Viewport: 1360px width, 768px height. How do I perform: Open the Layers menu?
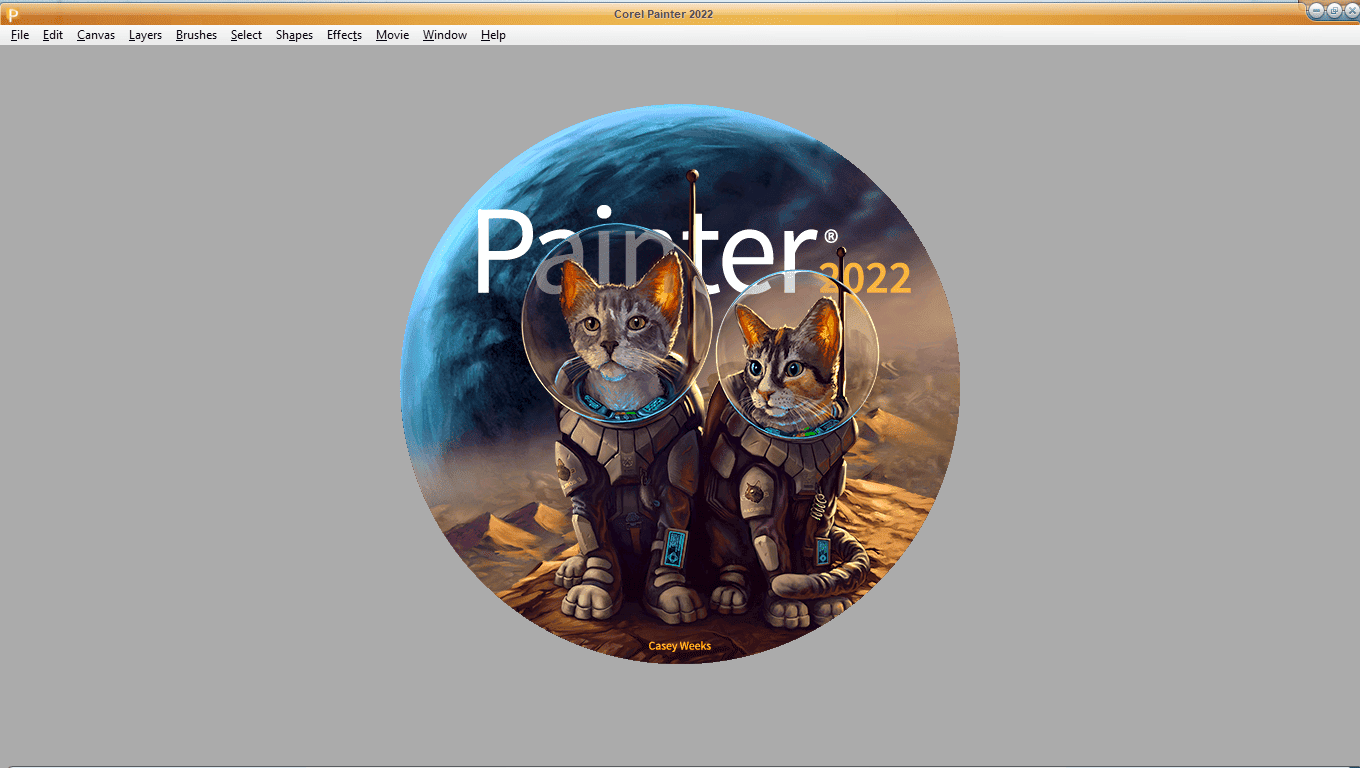click(145, 35)
